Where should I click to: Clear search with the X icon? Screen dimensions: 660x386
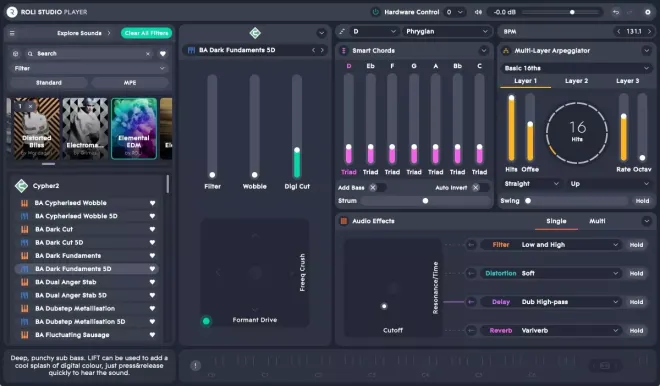148,54
